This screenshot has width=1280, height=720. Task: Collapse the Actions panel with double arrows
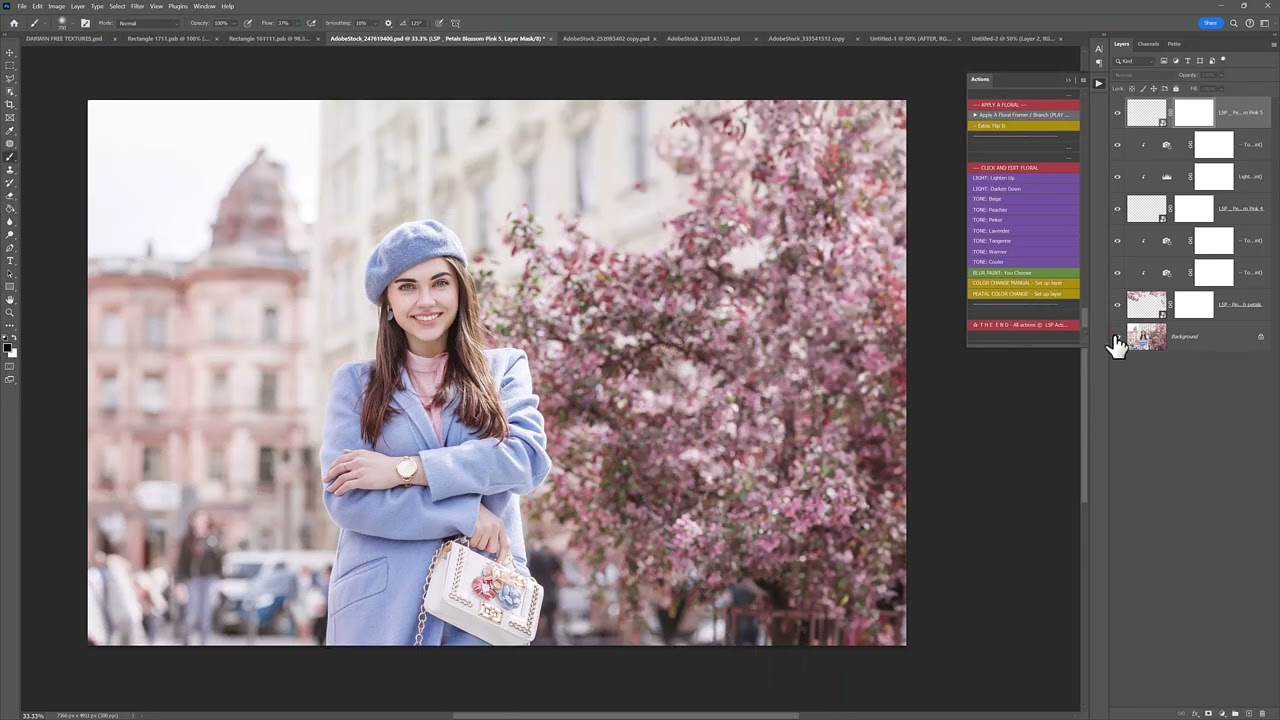1068,80
